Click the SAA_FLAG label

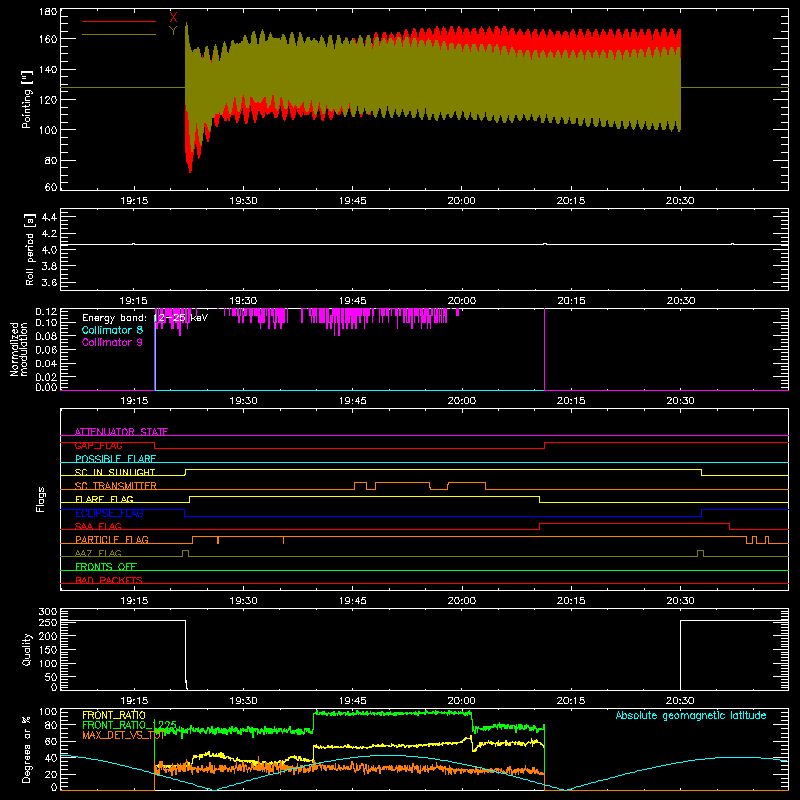pos(98,526)
